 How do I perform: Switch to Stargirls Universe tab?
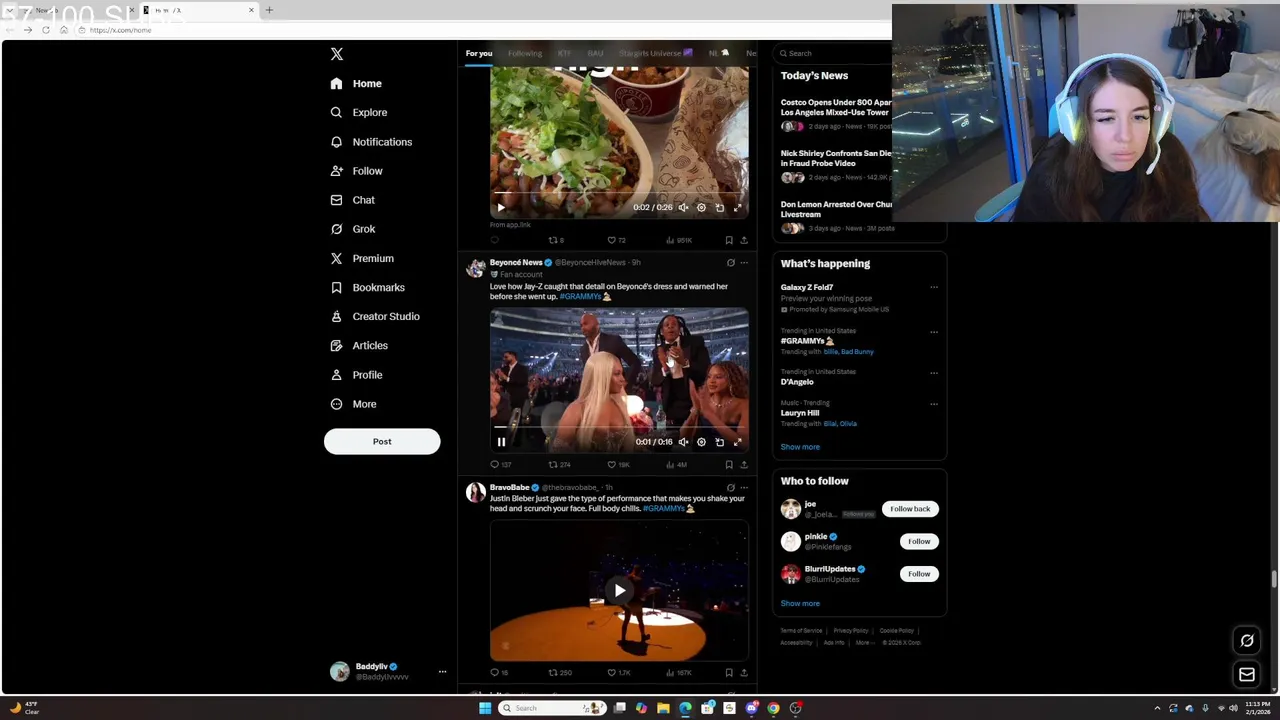click(x=656, y=53)
